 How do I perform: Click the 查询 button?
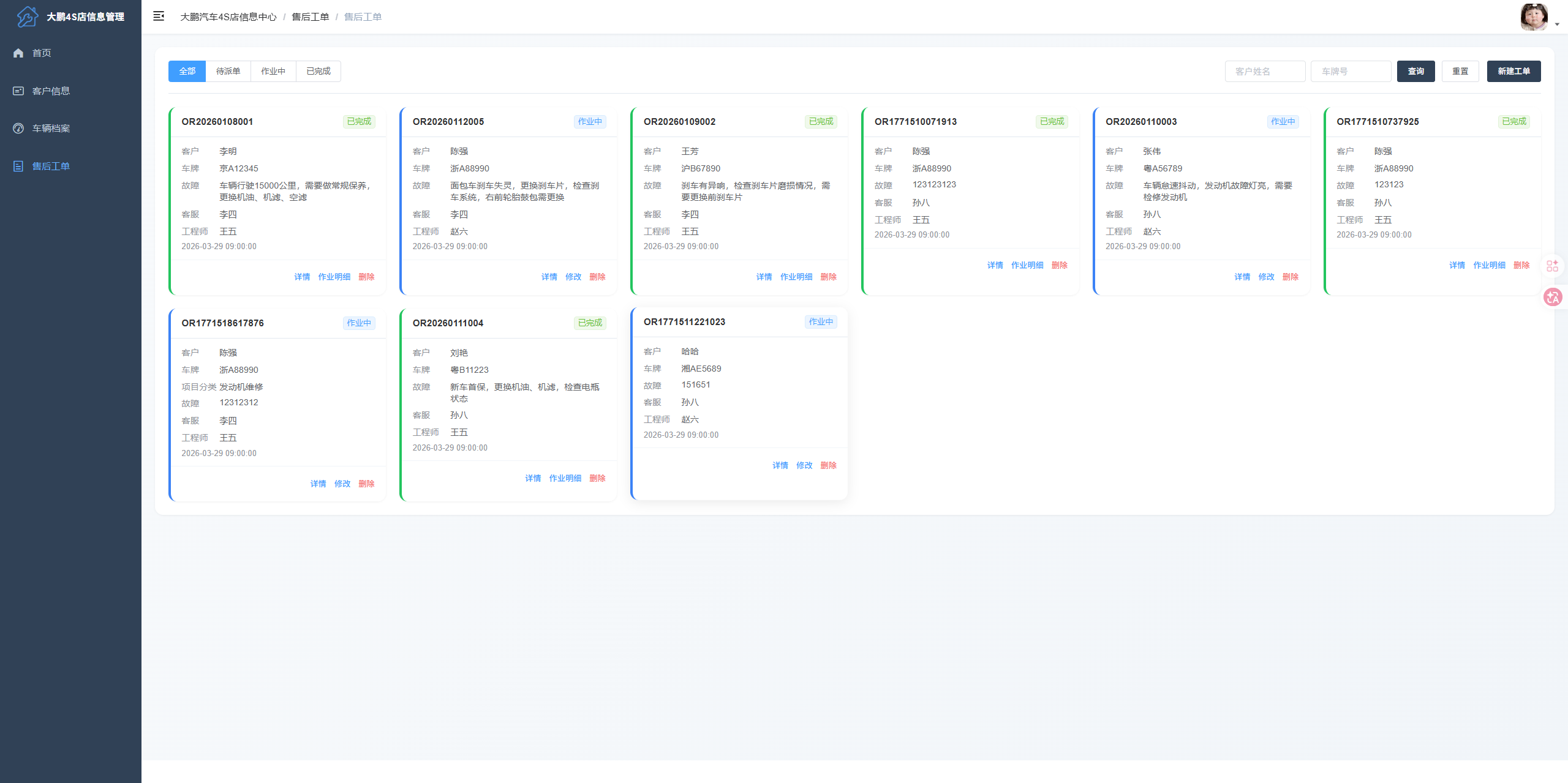pos(1415,72)
